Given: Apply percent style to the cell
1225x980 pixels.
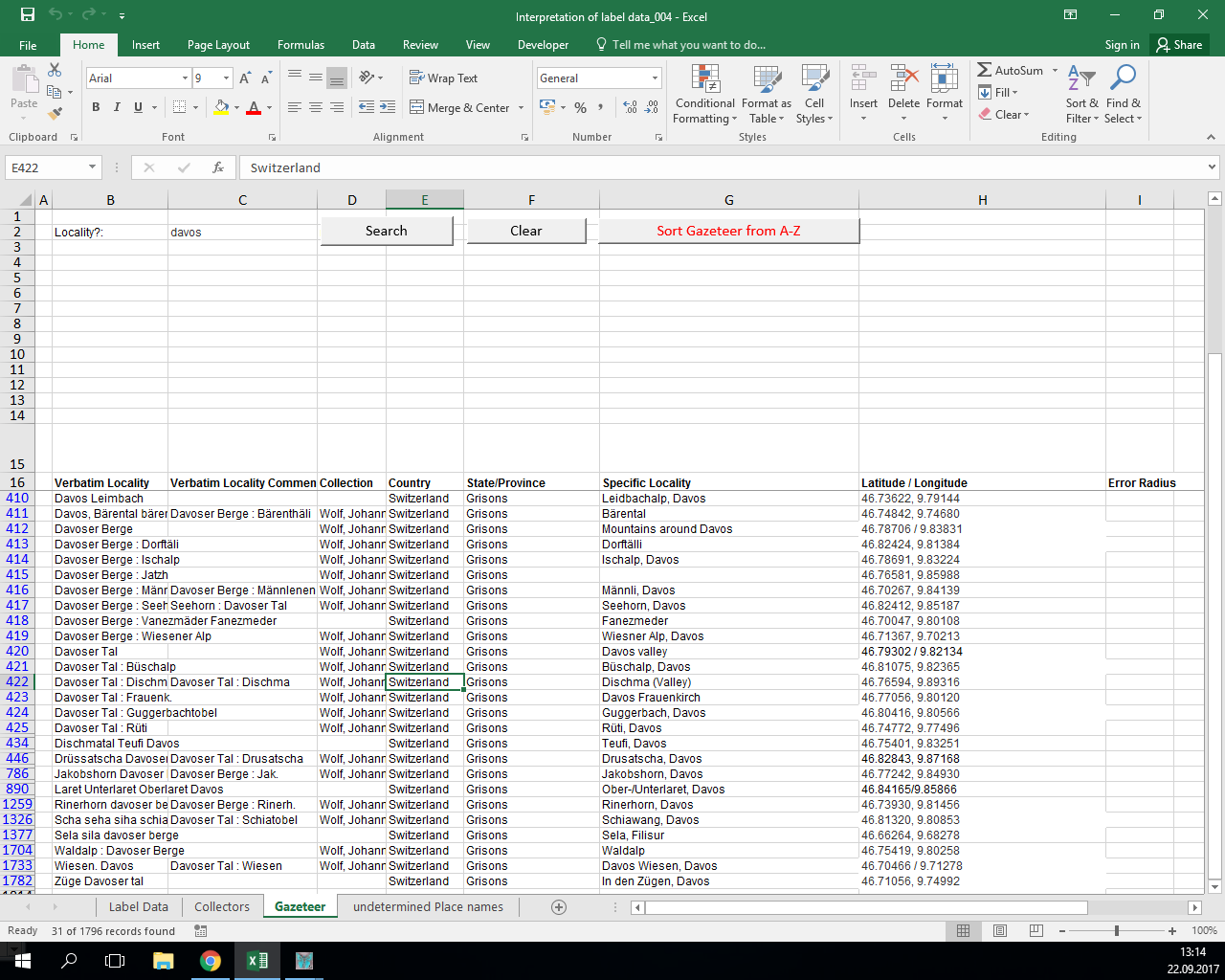Looking at the screenshot, I should [580, 107].
